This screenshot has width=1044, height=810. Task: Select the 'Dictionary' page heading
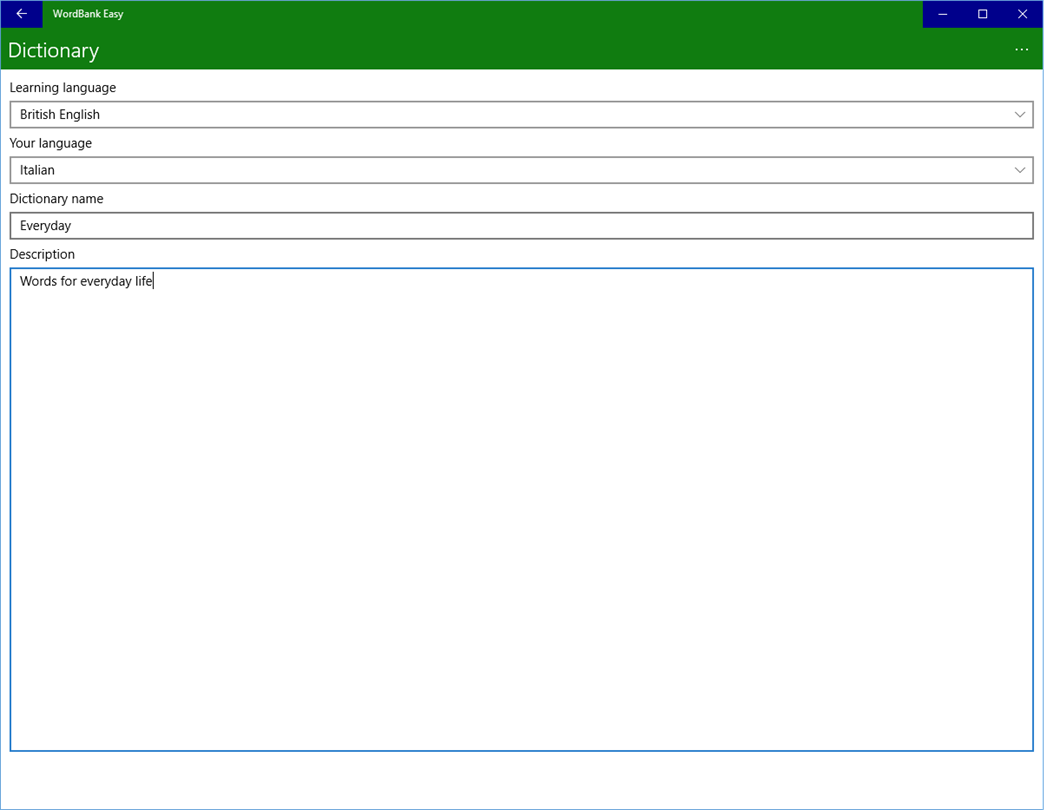coord(53,51)
